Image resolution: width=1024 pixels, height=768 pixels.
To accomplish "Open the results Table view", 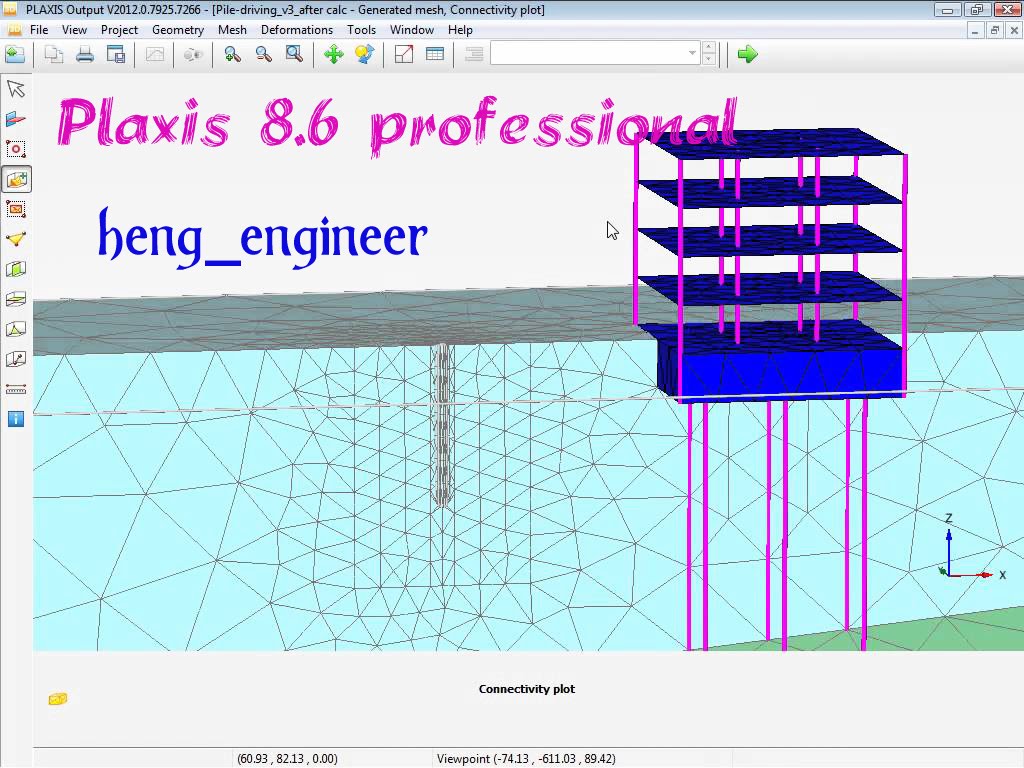I will click(433, 54).
